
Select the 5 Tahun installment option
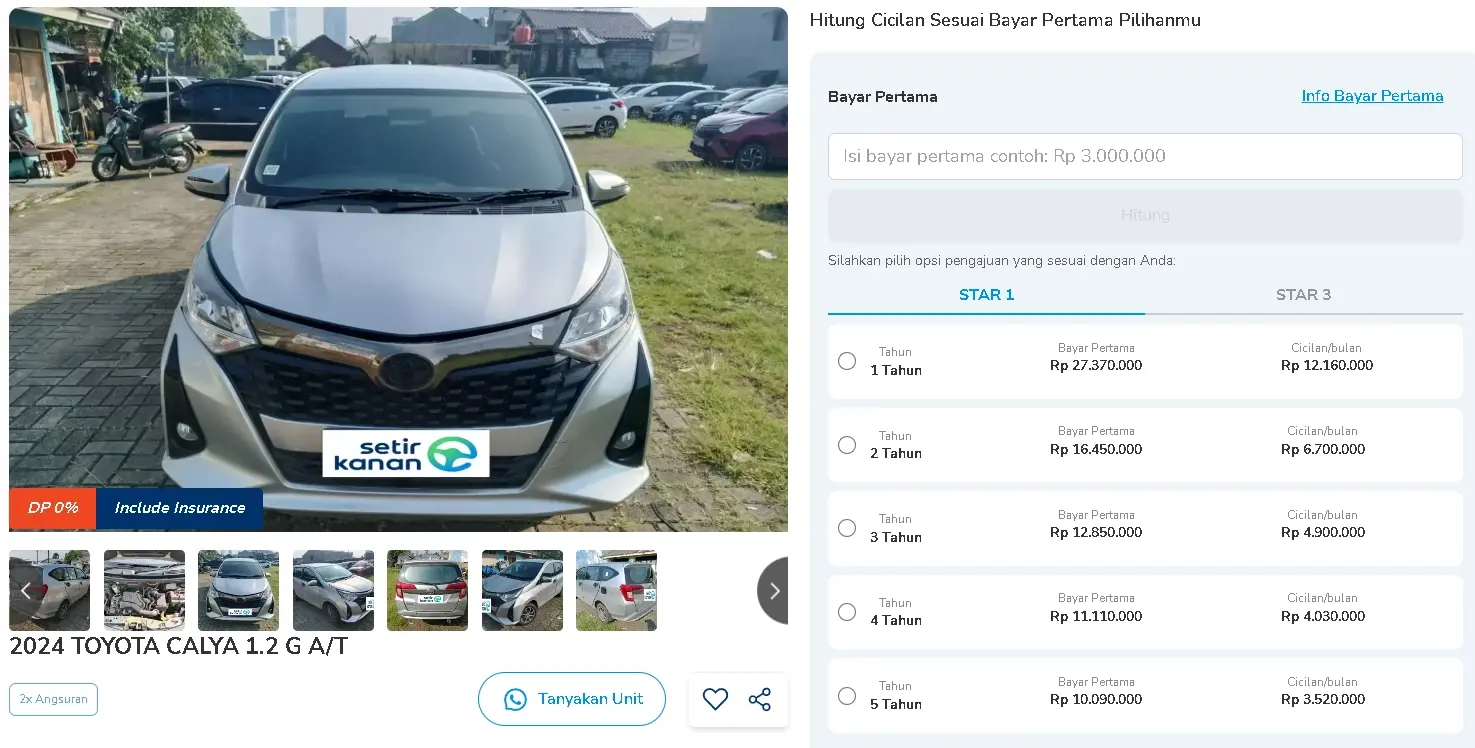847,696
